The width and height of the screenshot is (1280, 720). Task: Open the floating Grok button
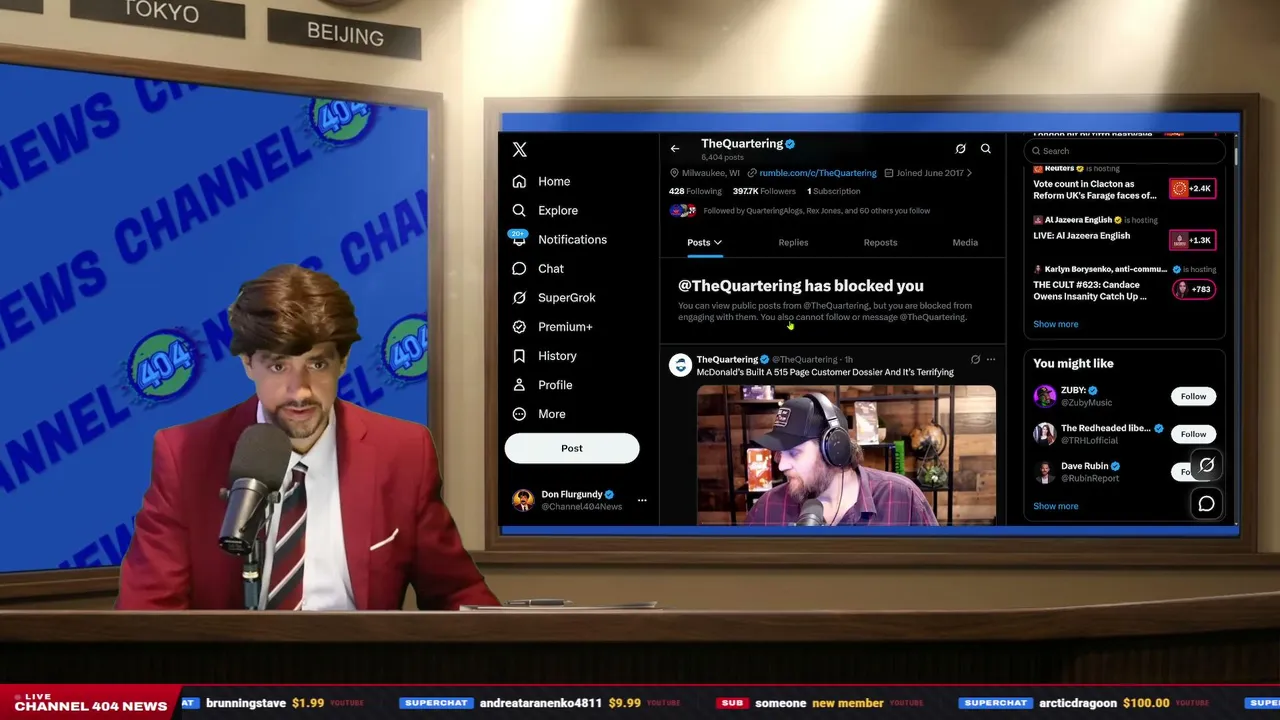point(1207,465)
